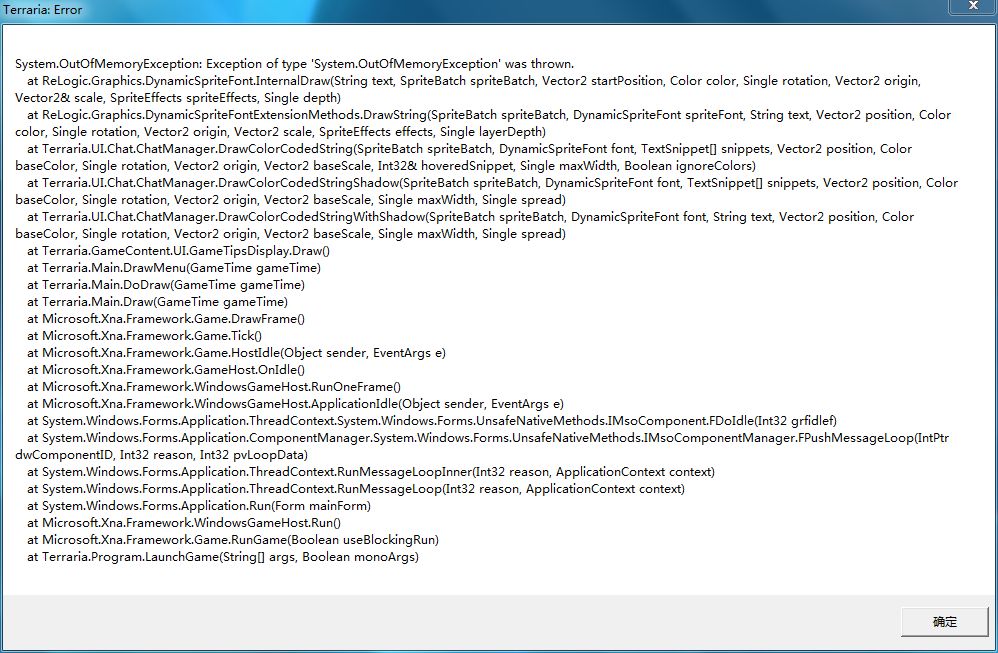Image resolution: width=998 pixels, height=653 pixels.
Task: Click the DrawColorCodedStringWithShadow stack line
Action: (x=470, y=217)
